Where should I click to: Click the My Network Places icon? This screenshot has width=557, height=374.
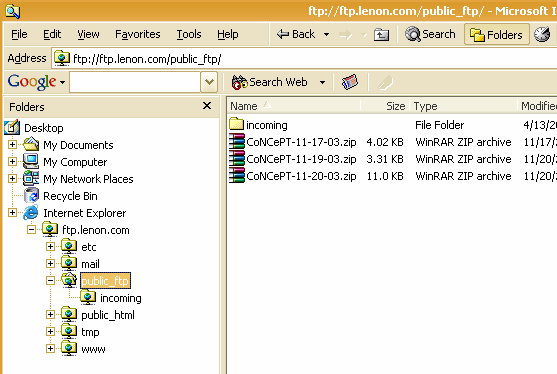click(x=31, y=178)
